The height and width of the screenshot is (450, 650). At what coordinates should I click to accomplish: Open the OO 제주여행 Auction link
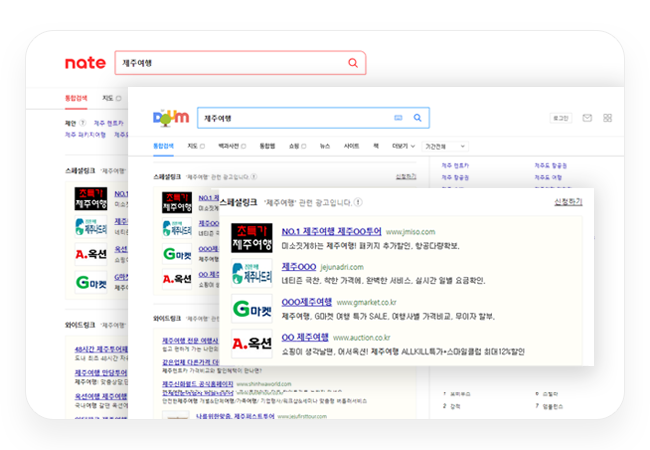(x=305, y=337)
